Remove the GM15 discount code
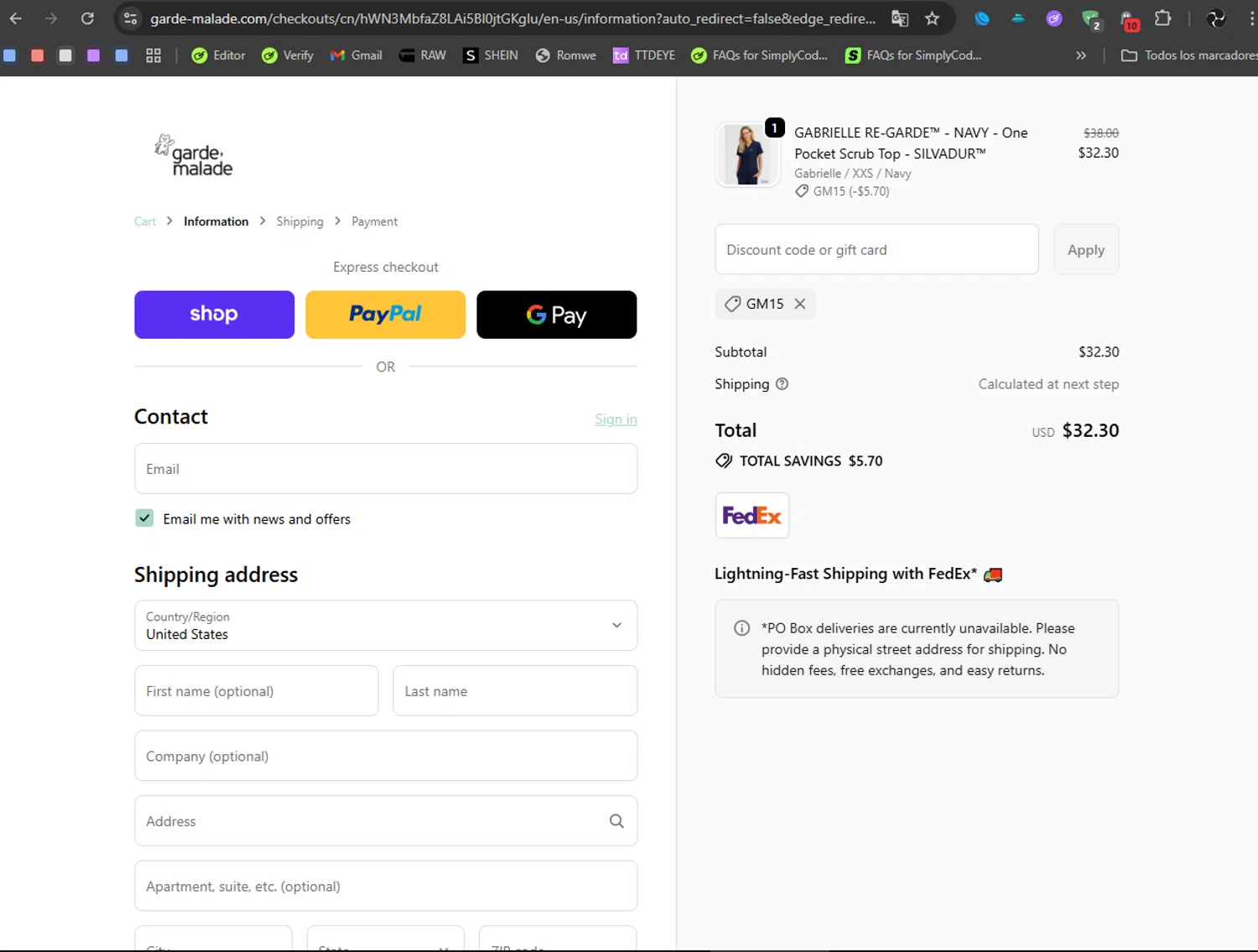The width and height of the screenshot is (1258, 952). [800, 304]
